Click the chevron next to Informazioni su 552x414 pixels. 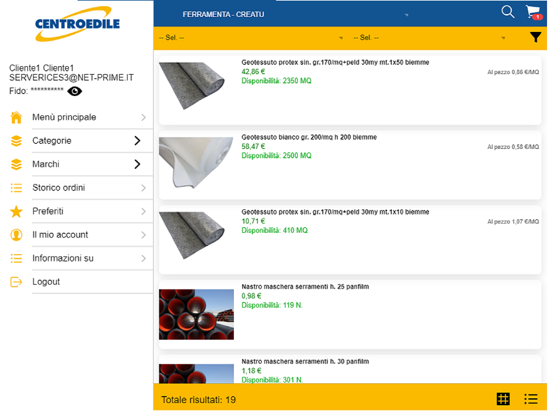point(143,258)
